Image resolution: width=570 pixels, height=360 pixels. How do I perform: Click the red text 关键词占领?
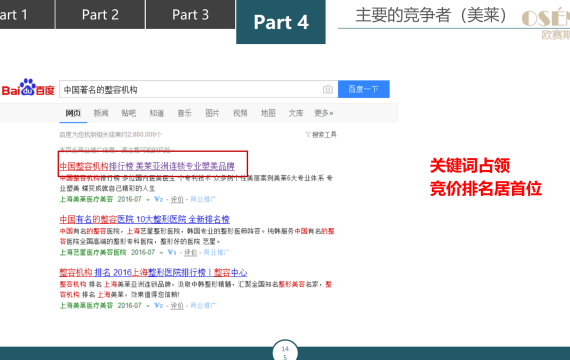pyautogui.click(x=470, y=165)
